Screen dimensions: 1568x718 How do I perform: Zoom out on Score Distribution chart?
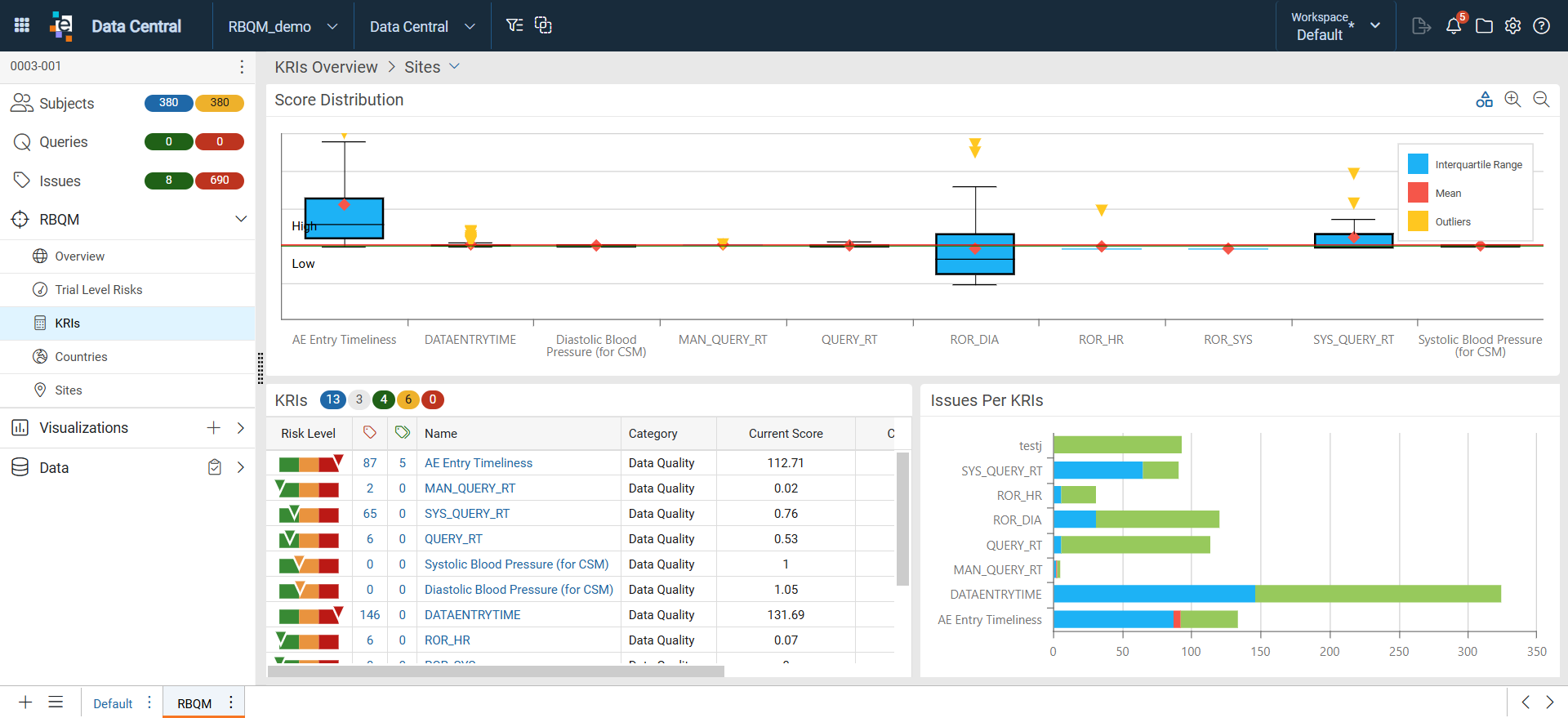(x=1541, y=100)
